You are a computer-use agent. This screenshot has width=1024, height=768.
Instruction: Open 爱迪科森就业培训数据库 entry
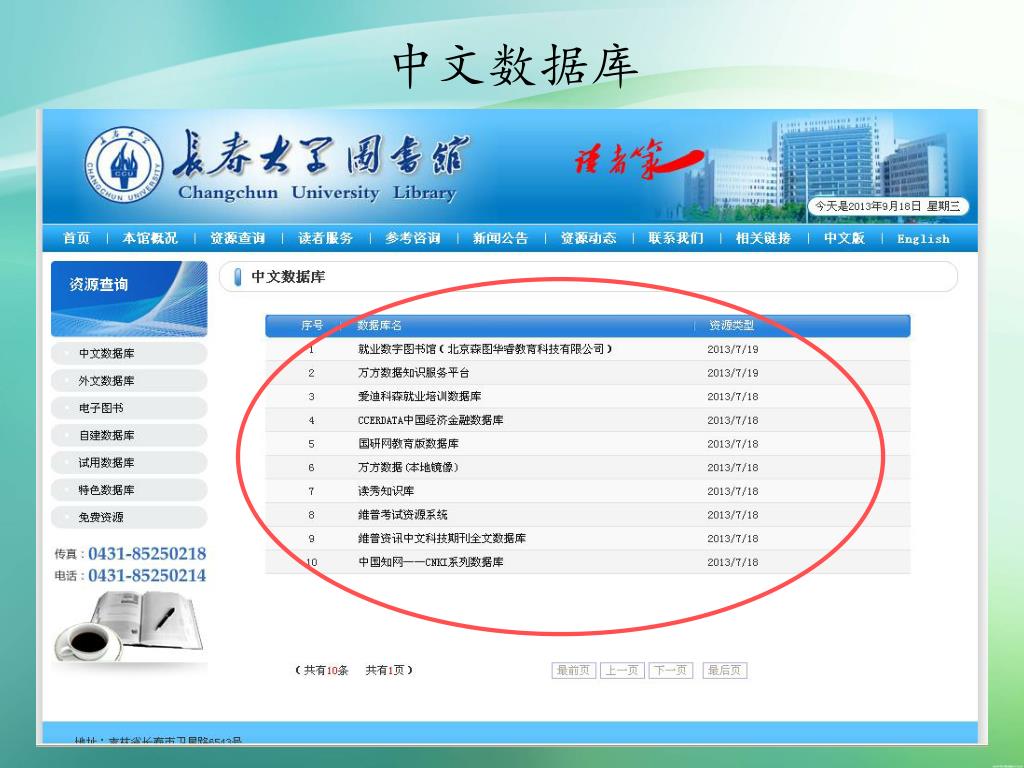click(x=419, y=396)
